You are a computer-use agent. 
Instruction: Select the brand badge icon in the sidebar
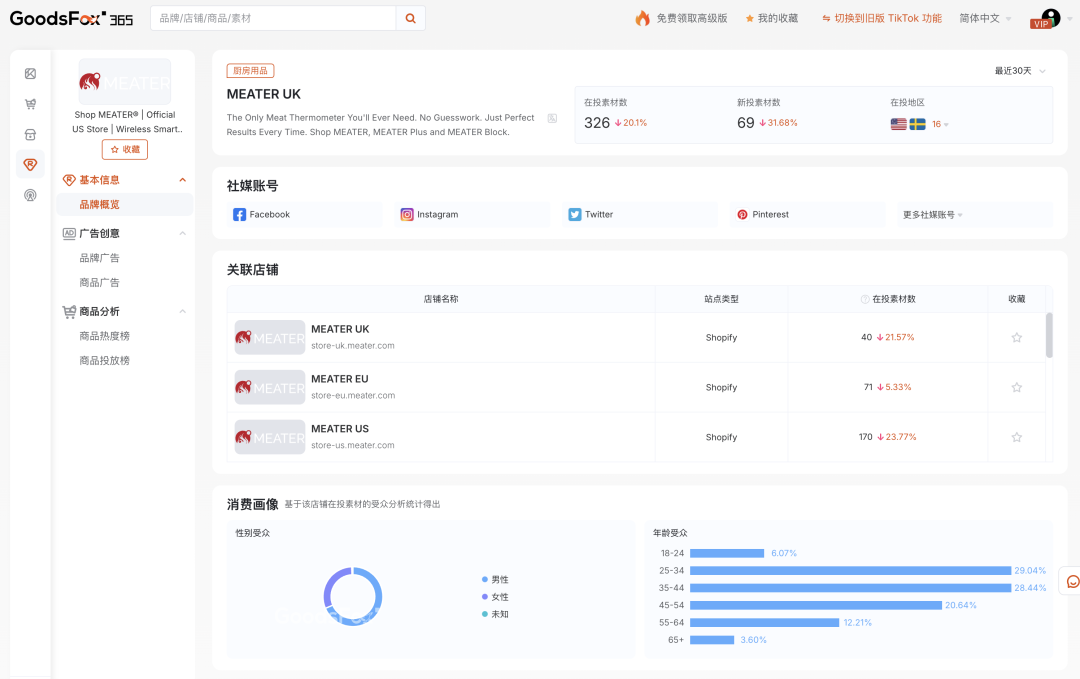click(30, 165)
